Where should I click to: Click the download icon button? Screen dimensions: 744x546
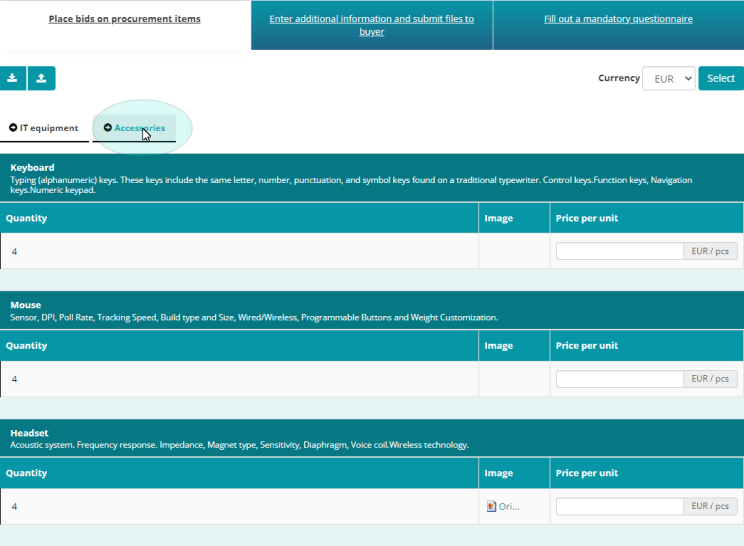(13, 78)
